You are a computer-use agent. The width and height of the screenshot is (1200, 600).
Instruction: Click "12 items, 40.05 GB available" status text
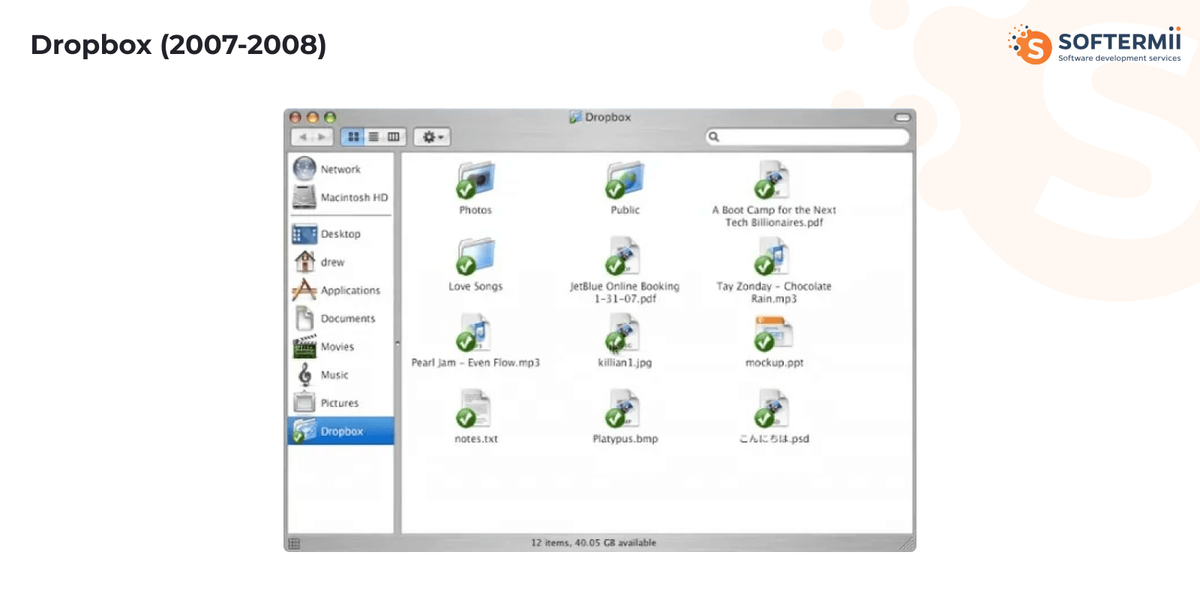click(x=594, y=543)
